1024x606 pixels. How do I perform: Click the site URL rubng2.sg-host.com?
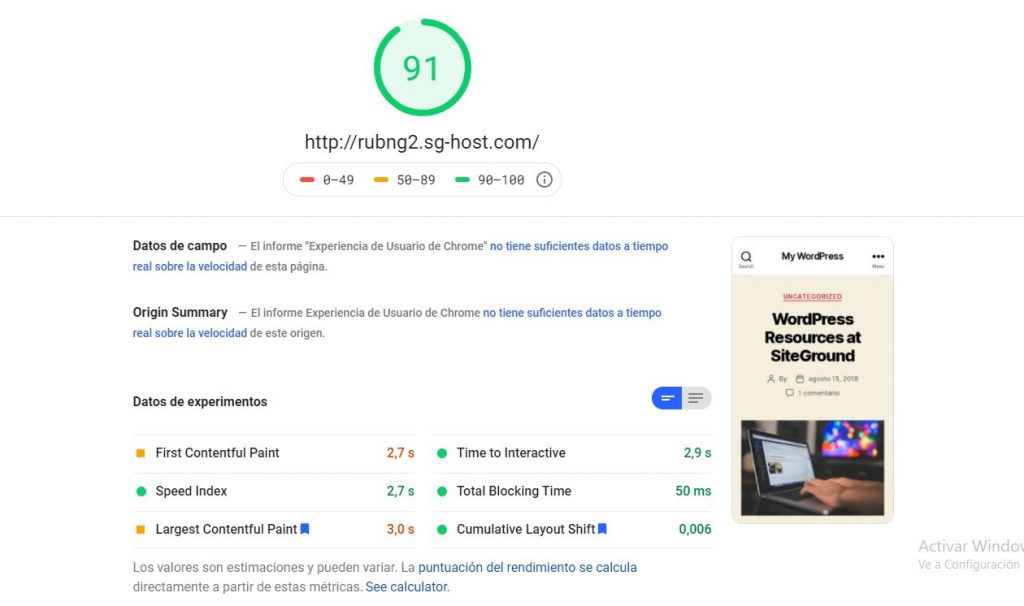point(422,141)
